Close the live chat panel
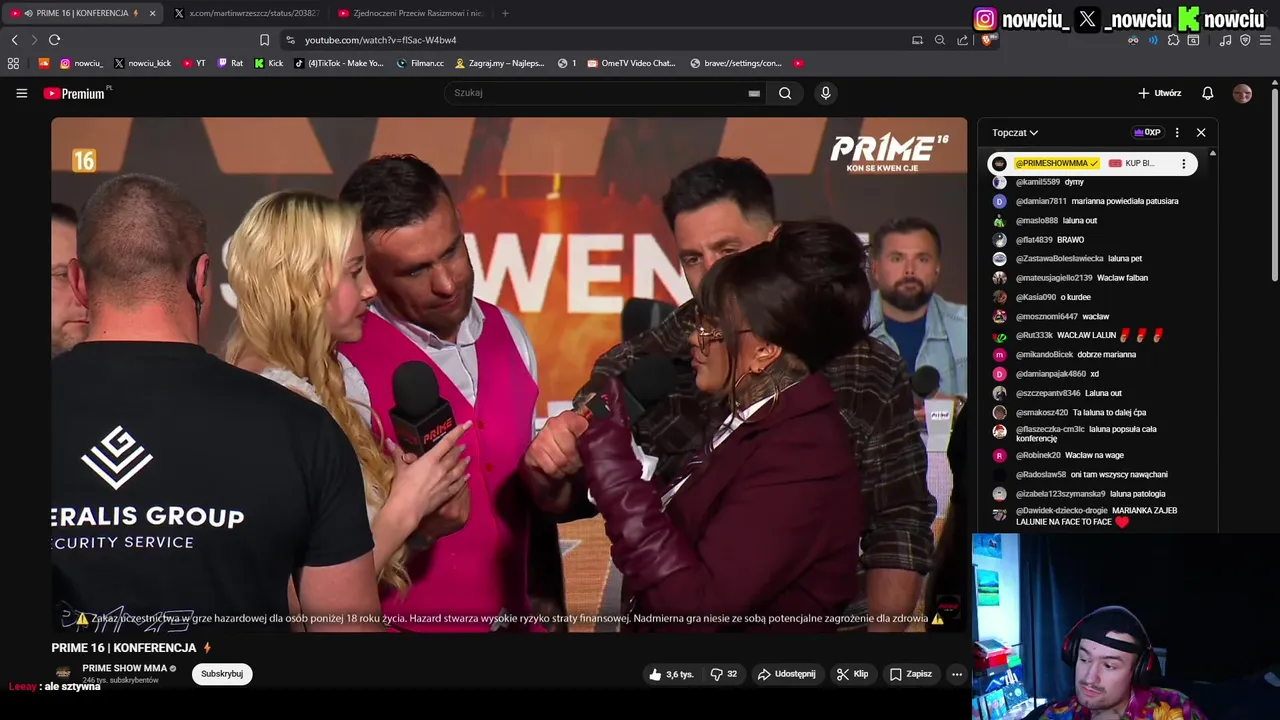Screen dimensions: 1280x720 pyautogui.click(x=1201, y=132)
